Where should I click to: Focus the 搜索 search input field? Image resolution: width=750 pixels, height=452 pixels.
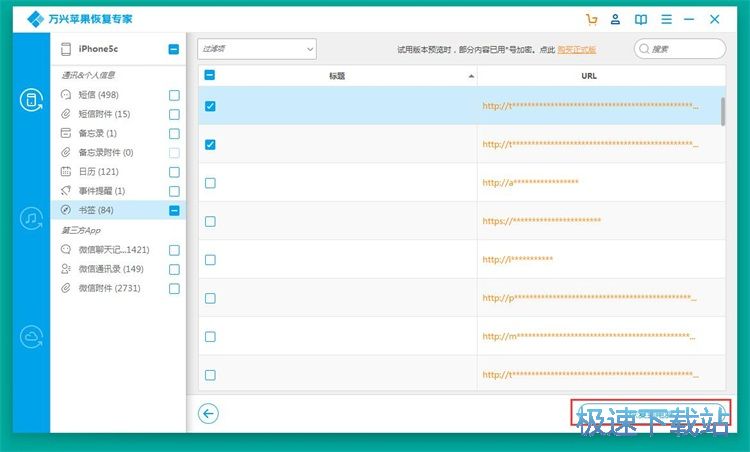tap(680, 49)
